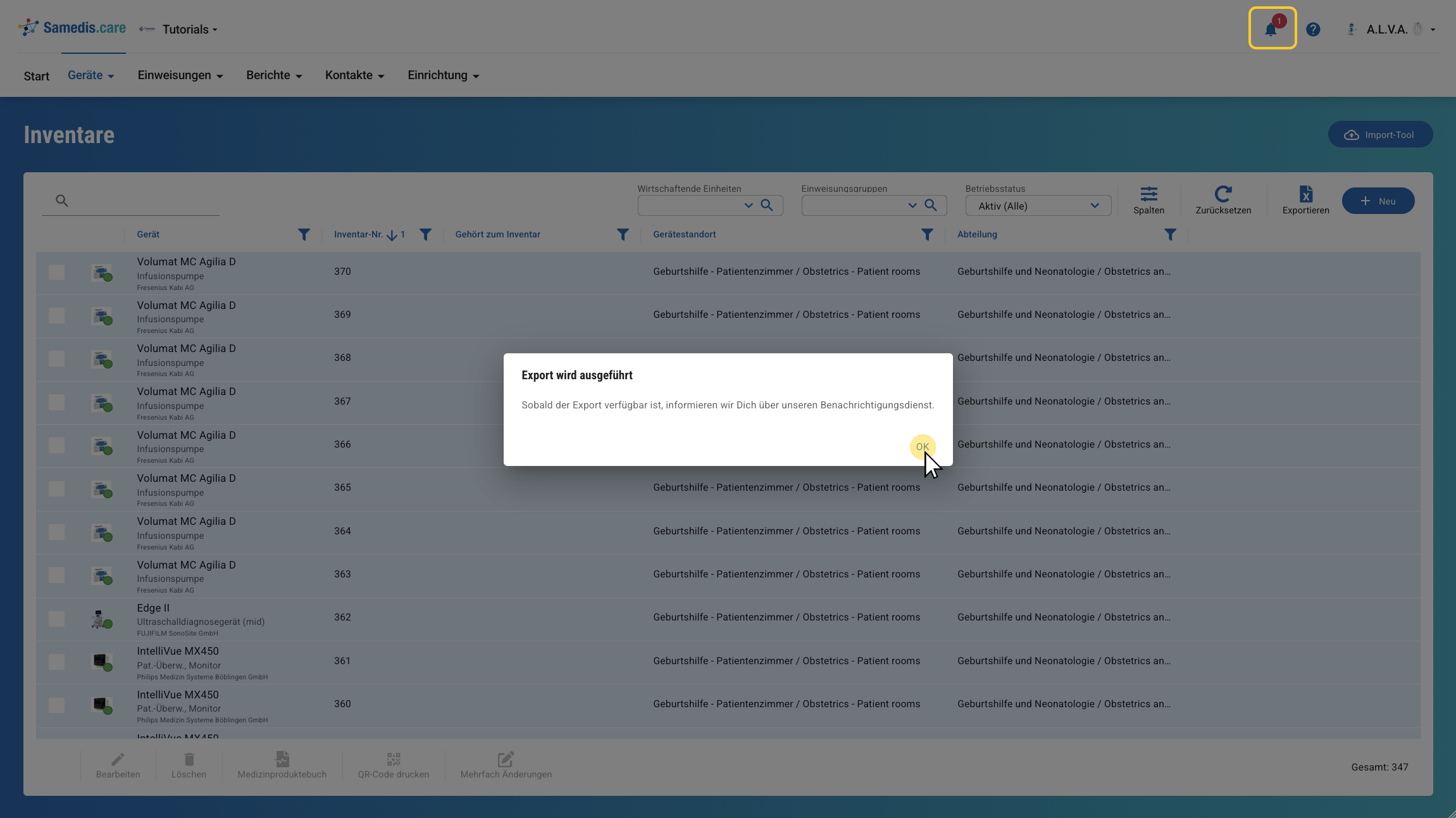Open the Einweisungen menu
This screenshot has width=1456, height=818.
(x=180, y=75)
